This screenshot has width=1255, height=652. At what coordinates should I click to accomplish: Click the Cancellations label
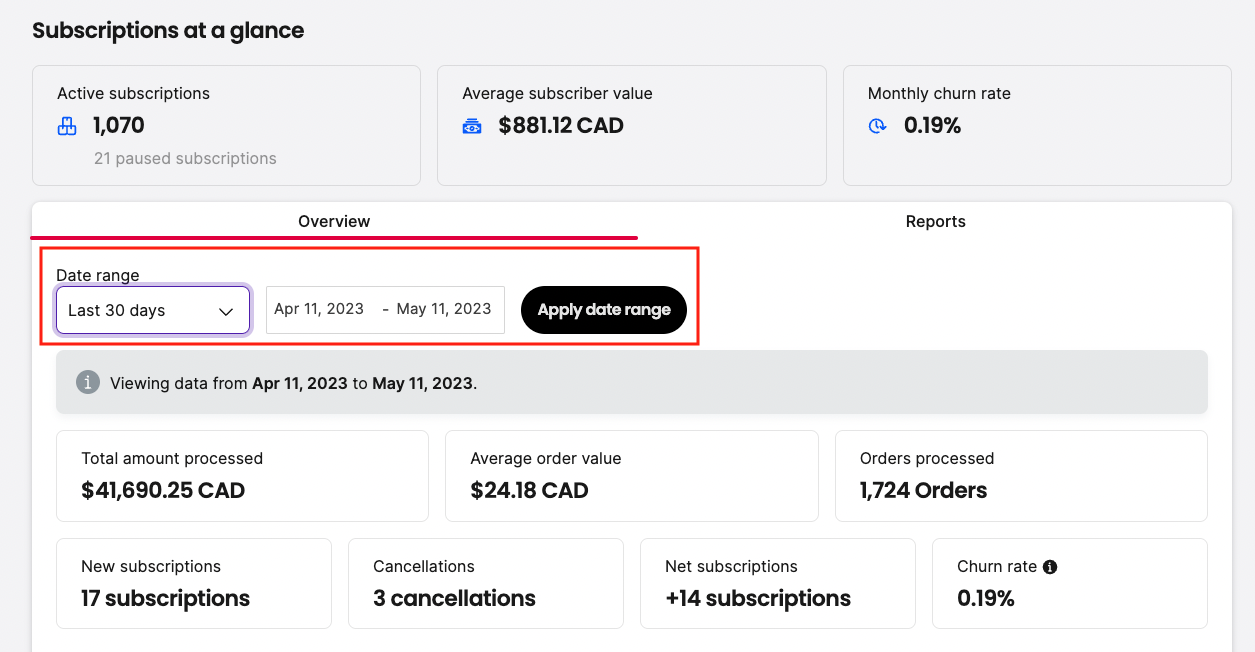(x=424, y=566)
